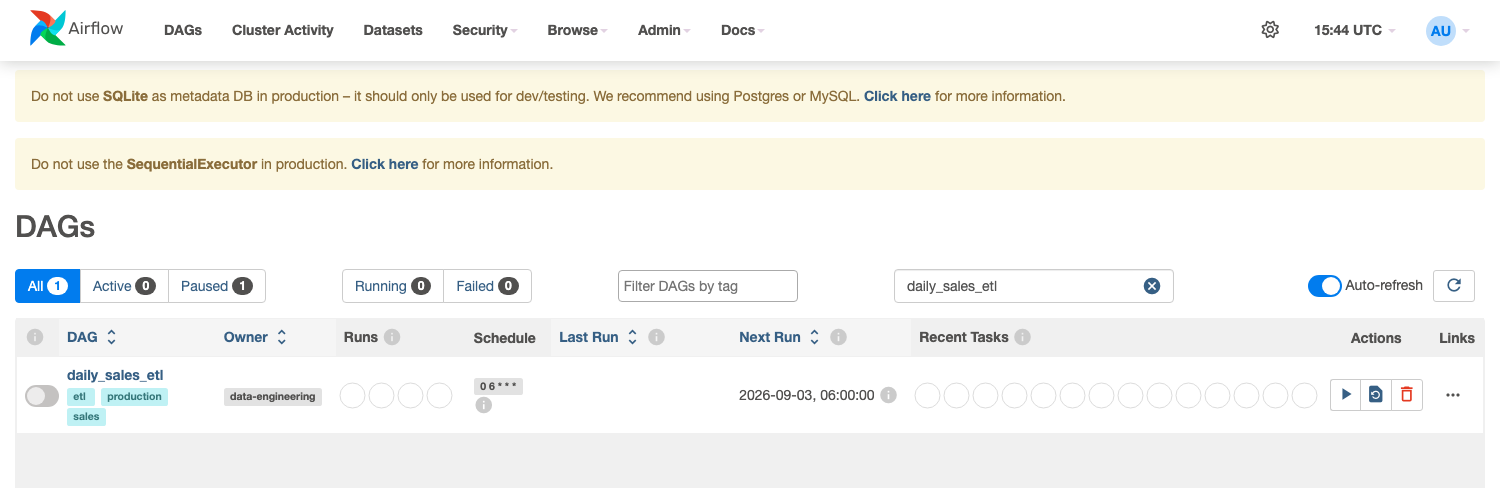Go to DAGs in the navbar
The width and height of the screenshot is (1500, 500).
pos(183,30)
